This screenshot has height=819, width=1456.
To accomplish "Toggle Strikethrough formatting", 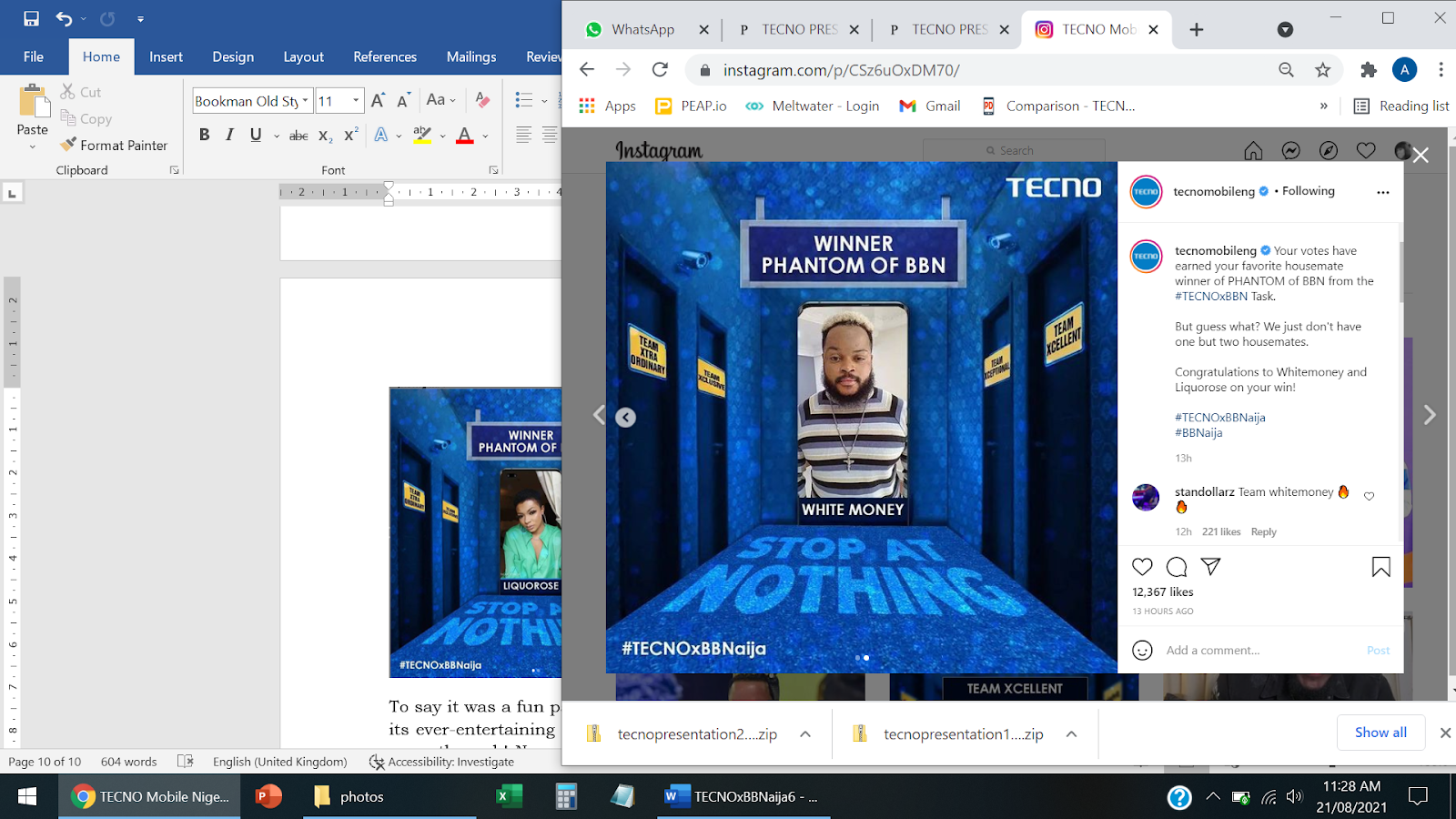I will 298,136.
